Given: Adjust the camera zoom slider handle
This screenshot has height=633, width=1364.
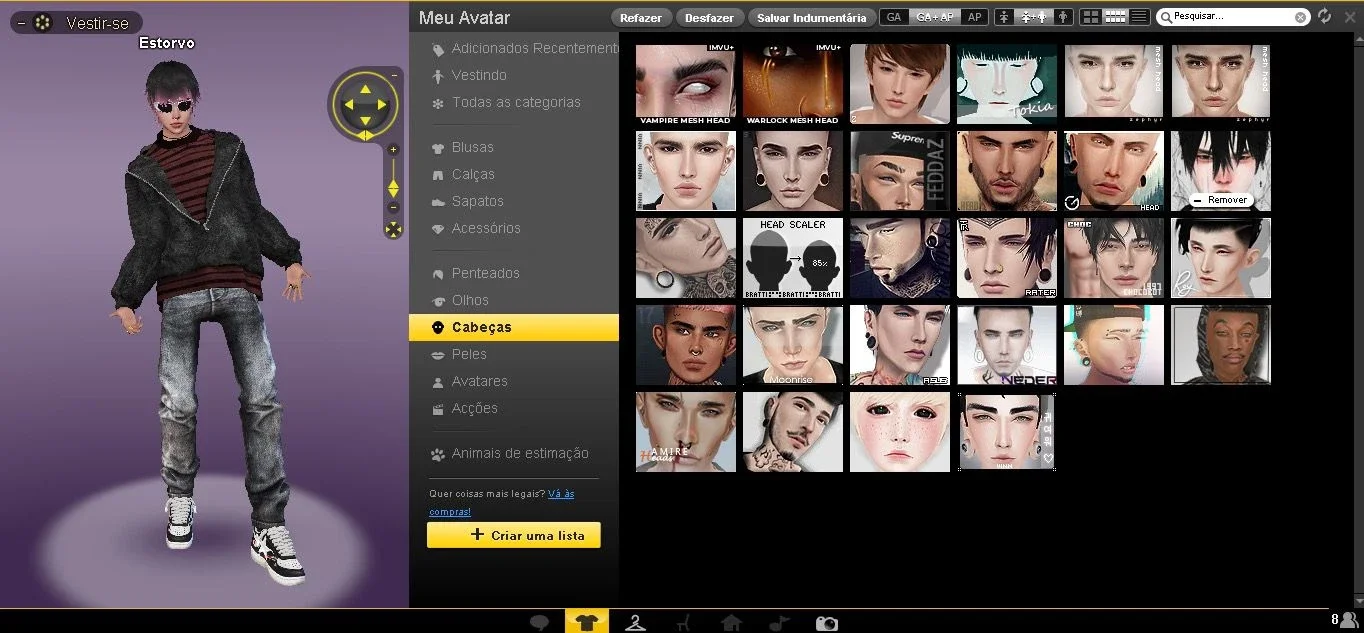Looking at the screenshot, I should point(393,187).
